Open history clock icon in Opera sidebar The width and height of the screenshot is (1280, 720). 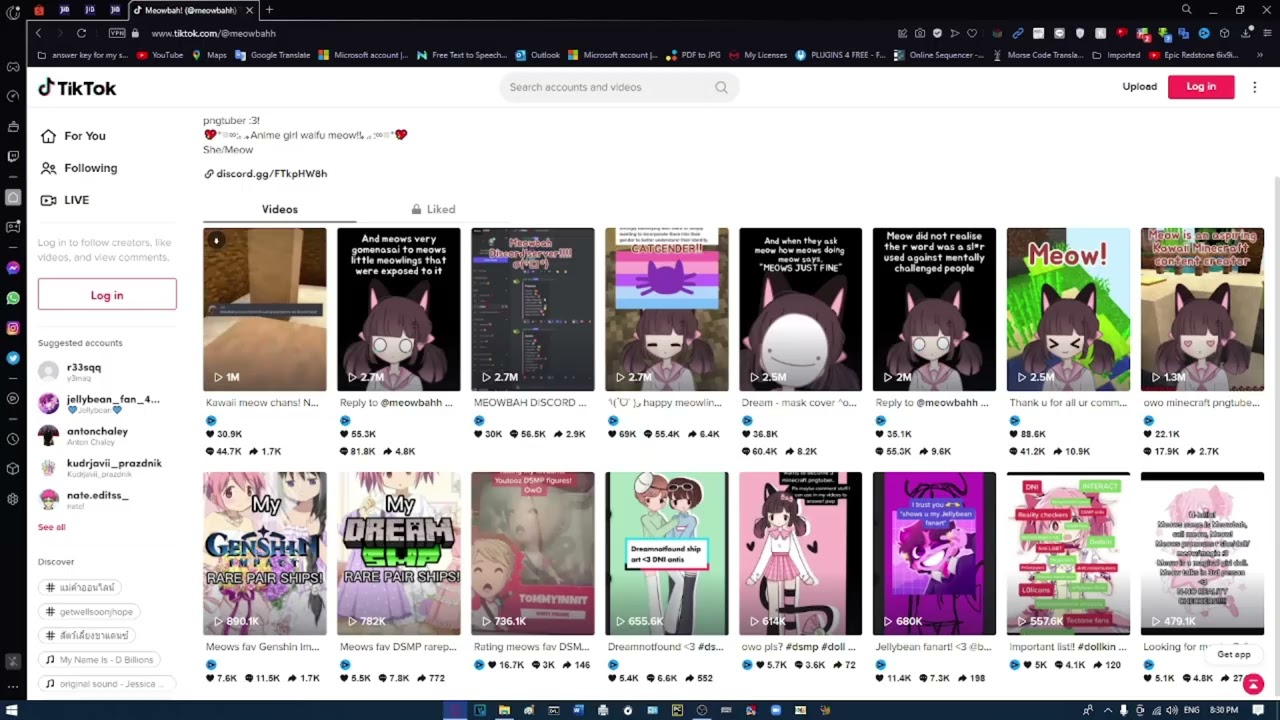click(13, 439)
